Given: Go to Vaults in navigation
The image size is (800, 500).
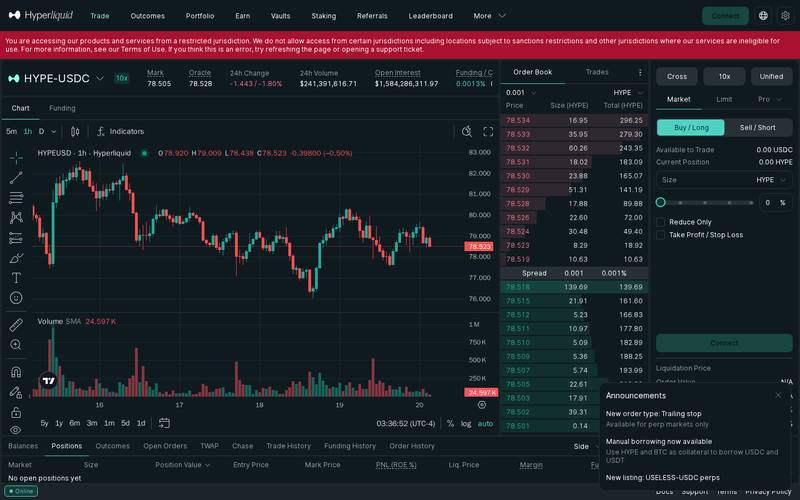Looking at the screenshot, I should (281, 16).
